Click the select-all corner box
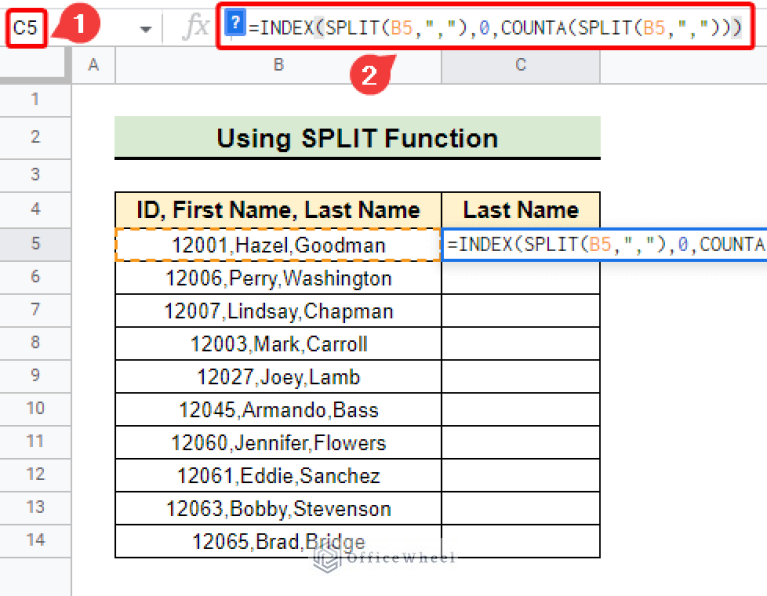This screenshot has height=596, width=767. 35,65
